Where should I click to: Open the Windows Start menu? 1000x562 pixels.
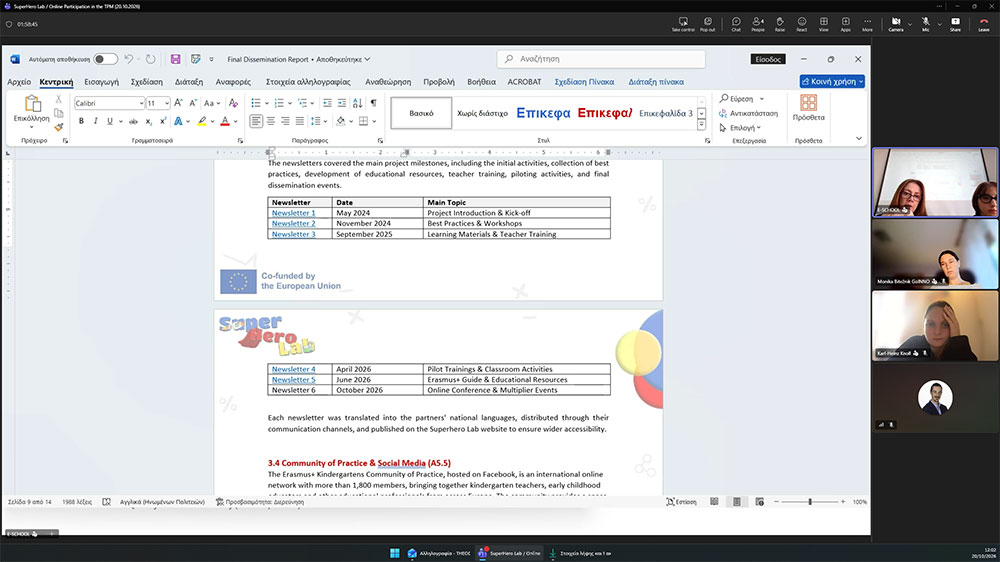[x=395, y=553]
